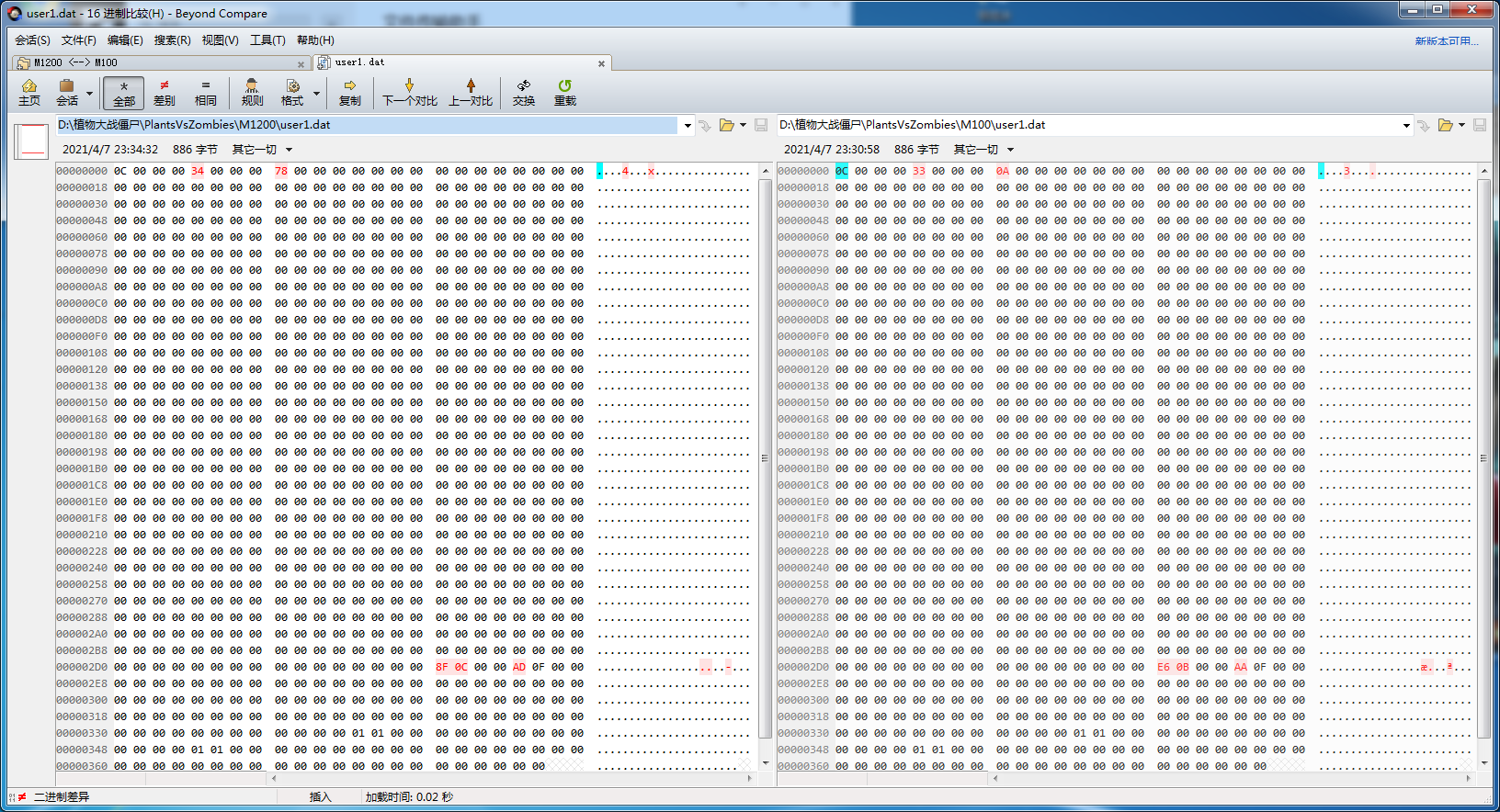Open right pane folder browse icon
Image resolution: width=1500 pixels, height=812 pixels.
point(1446,126)
